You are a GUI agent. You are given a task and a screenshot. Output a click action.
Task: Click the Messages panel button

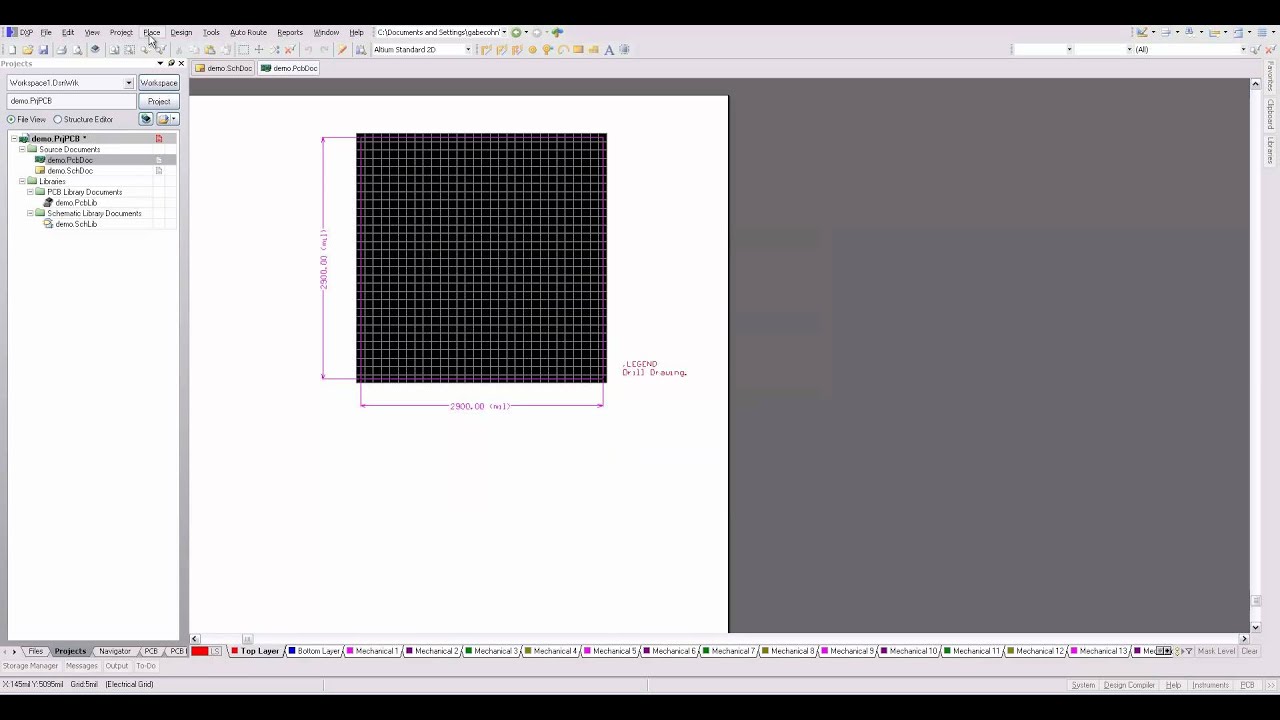[x=82, y=666]
